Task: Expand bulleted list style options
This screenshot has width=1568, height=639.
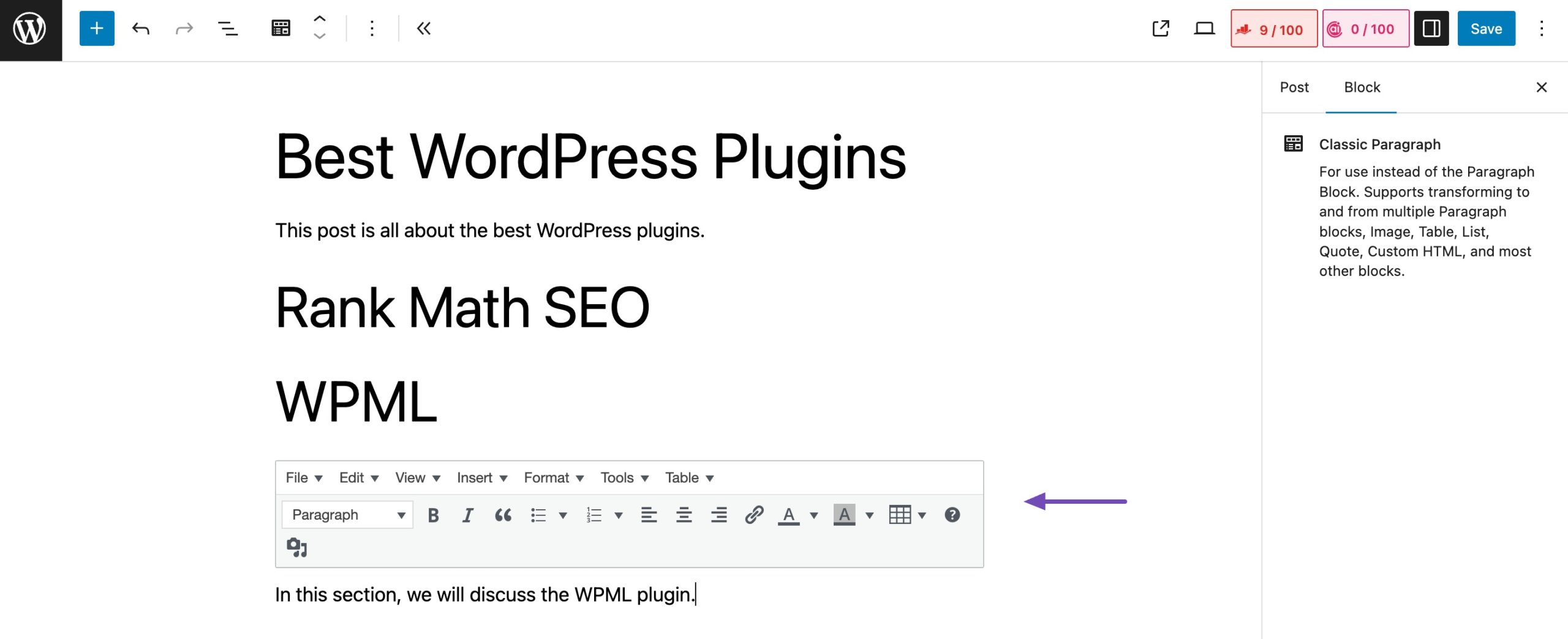Action: pyautogui.click(x=563, y=515)
